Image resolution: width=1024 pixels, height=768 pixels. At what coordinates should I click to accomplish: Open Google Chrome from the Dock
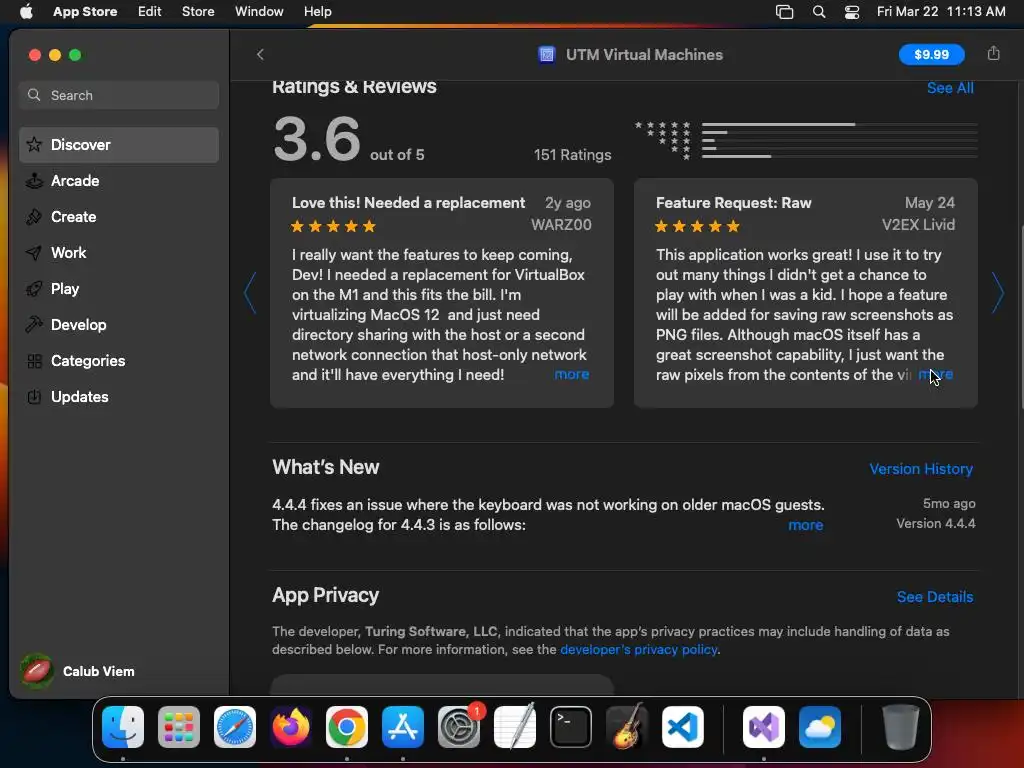point(347,727)
